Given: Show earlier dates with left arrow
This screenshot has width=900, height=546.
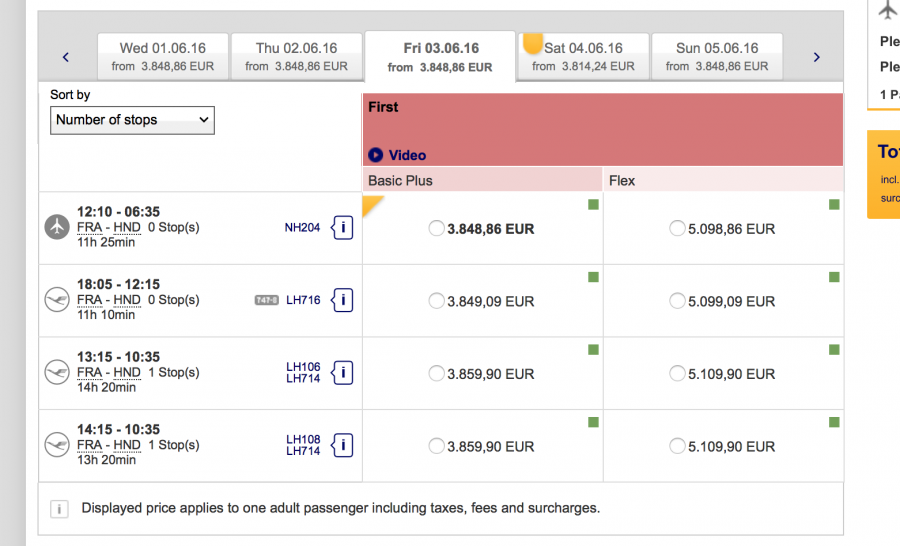Looking at the screenshot, I should pos(66,57).
